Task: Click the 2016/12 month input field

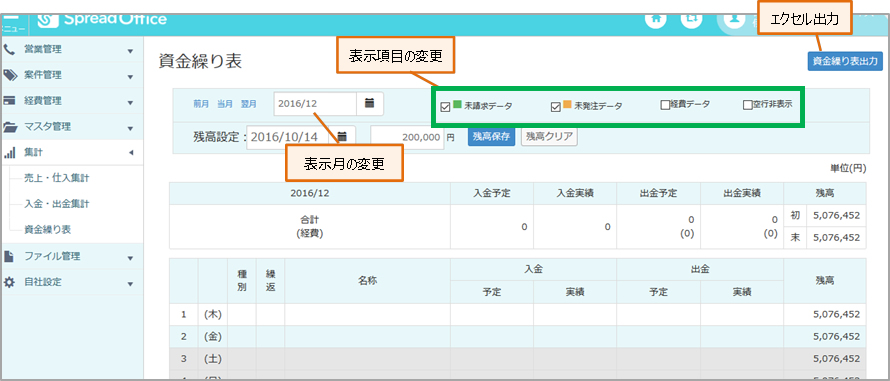Action: 315,104
